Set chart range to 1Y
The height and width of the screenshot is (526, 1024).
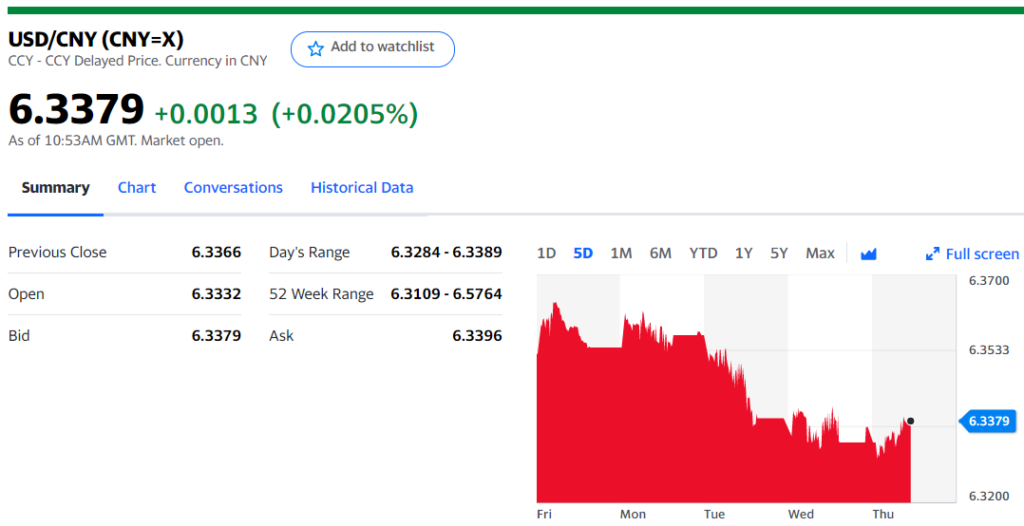[744, 253]
